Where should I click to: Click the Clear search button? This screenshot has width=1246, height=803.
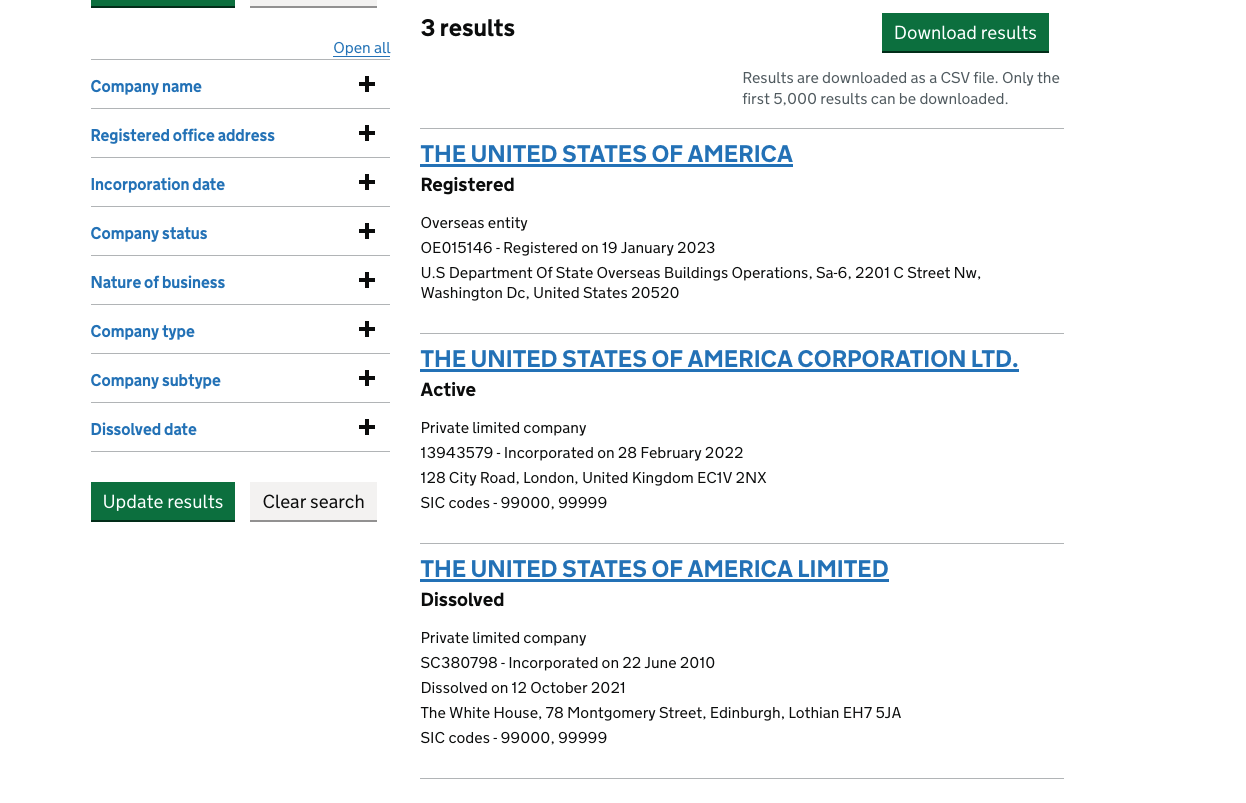[313, 502]
